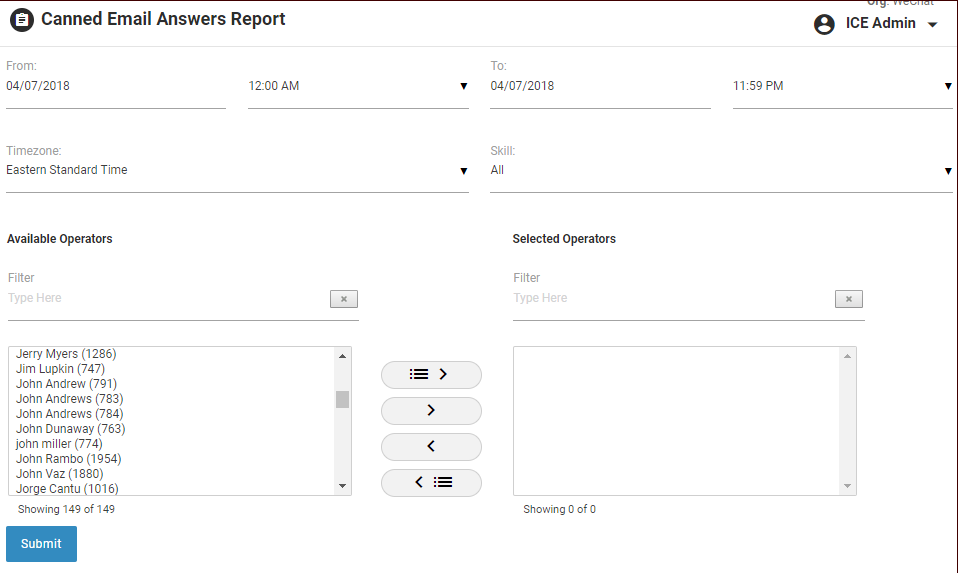Click the user avatar icon near ICE Admin
Screen dimensions: 958x573
(x=824, y=24)
